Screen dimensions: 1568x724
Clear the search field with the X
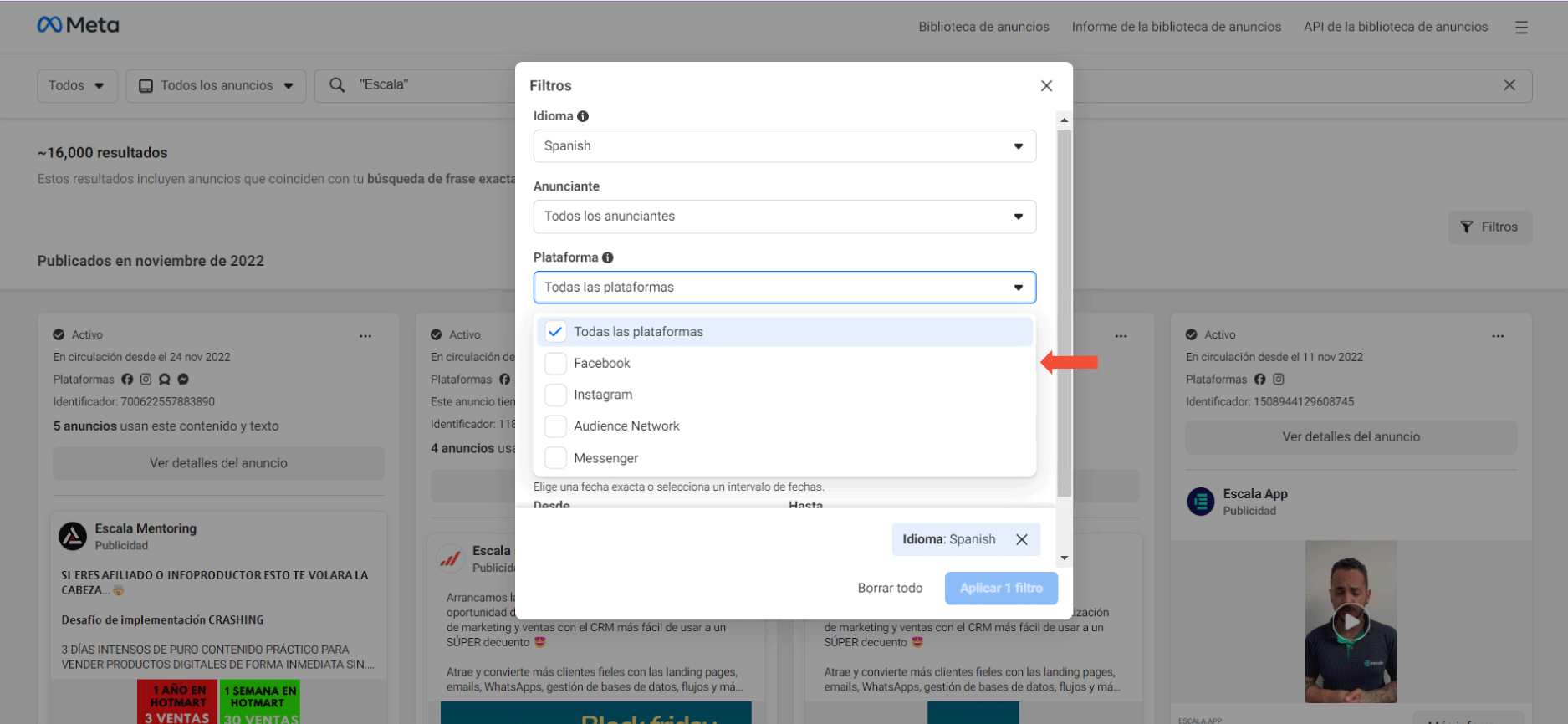point(1509,85)
